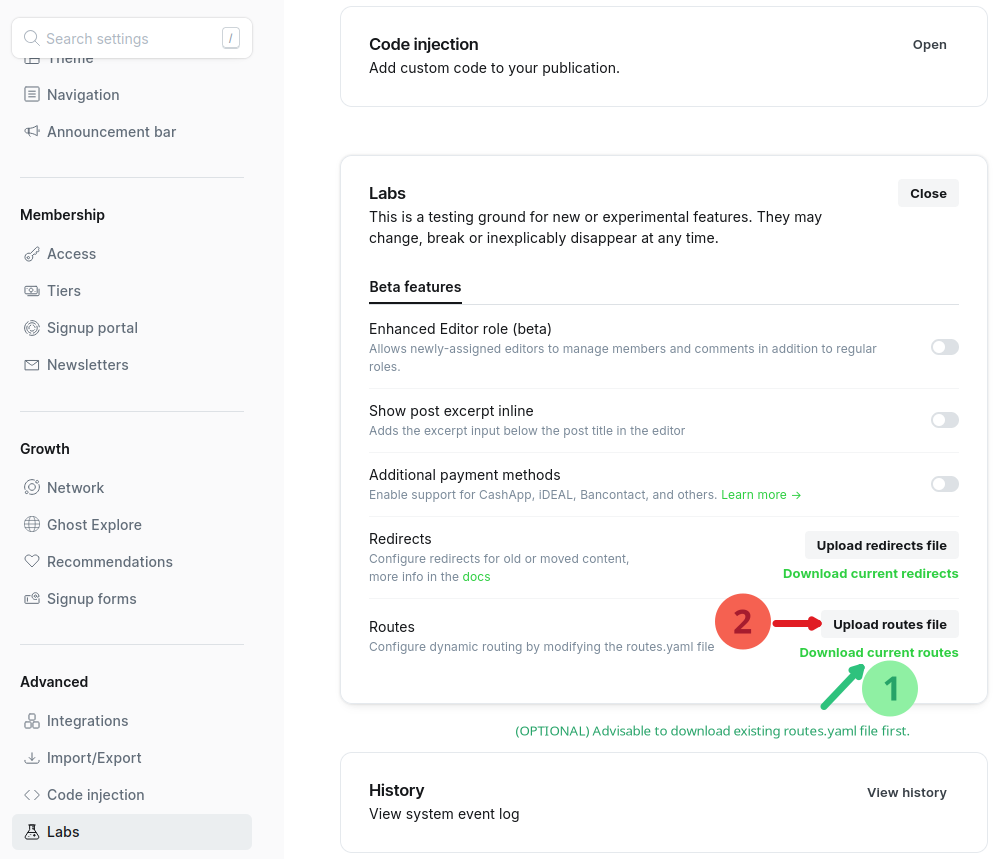Open View history for system log
This screenshot has height=859, width=1006.
click(906, 793)
